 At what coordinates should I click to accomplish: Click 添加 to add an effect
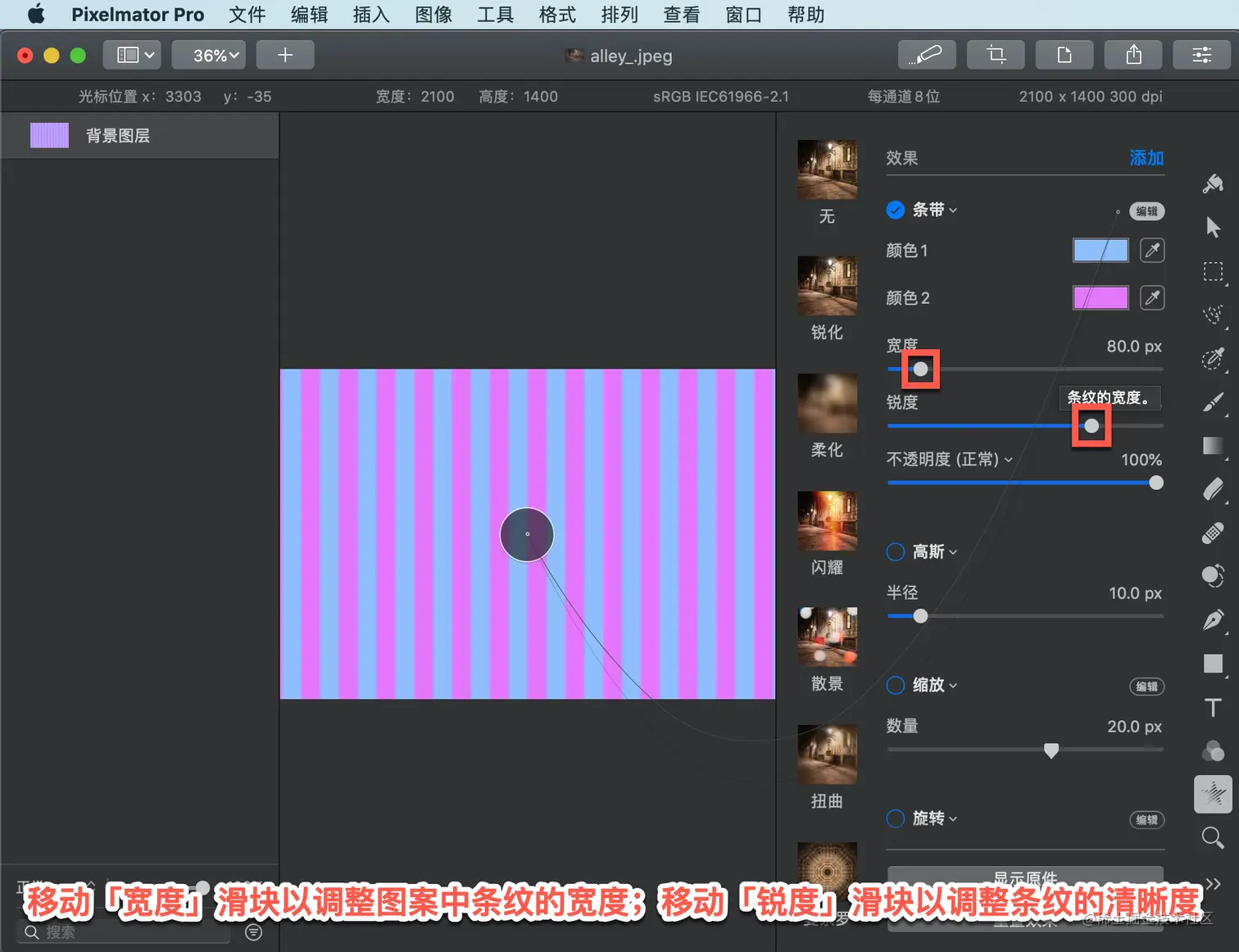pyautogui.click(x=1146, y=157)
